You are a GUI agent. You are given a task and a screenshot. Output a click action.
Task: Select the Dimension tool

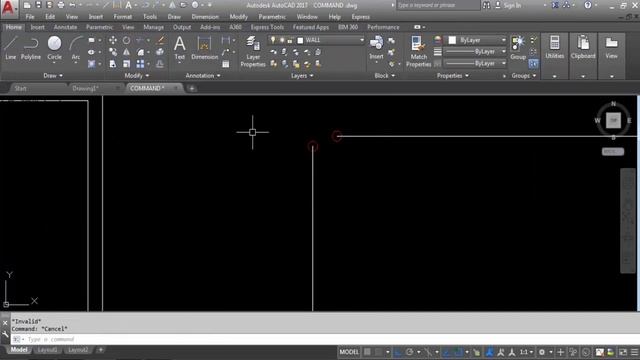tap(204, 48)
